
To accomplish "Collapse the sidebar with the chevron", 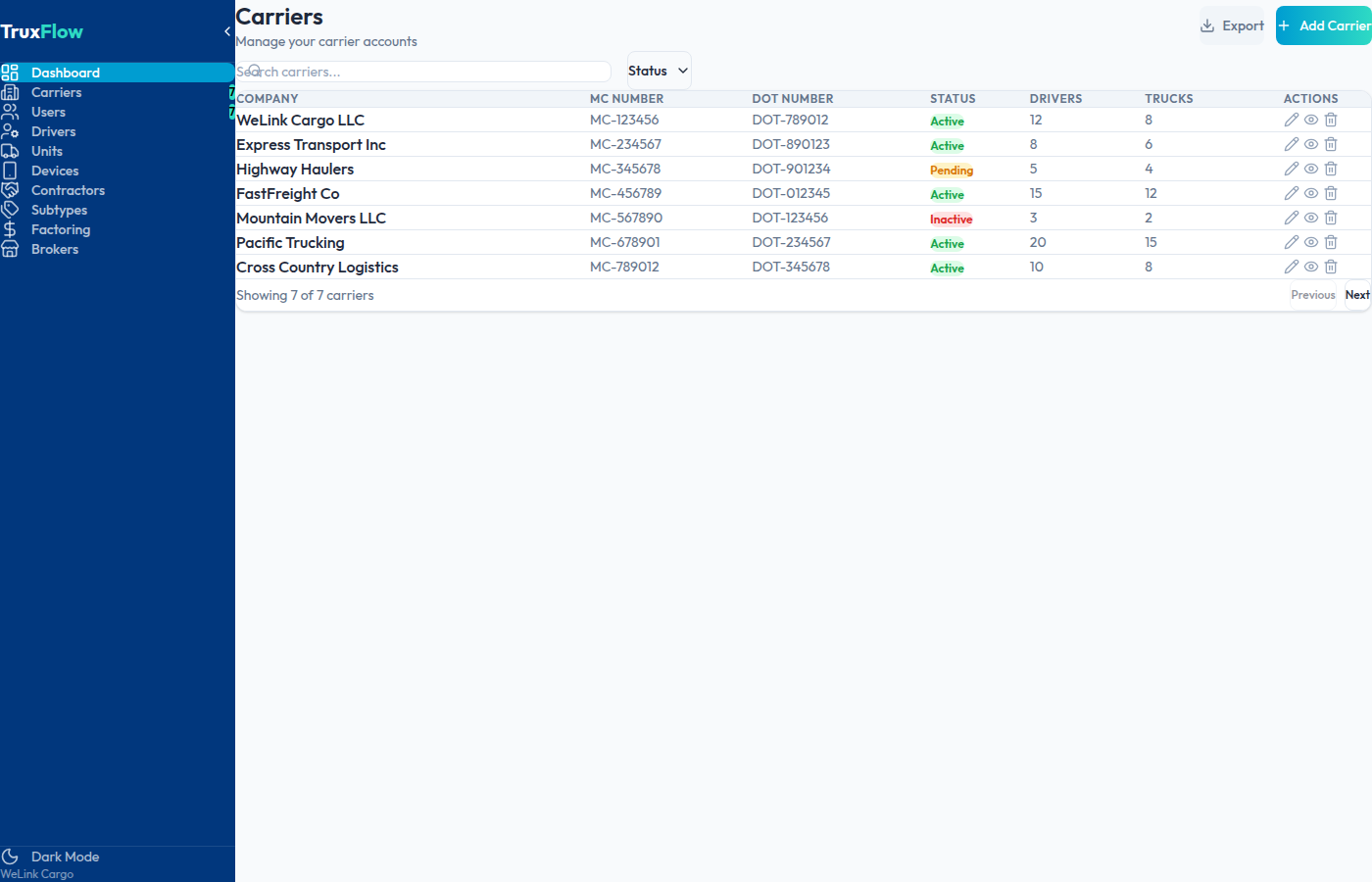I will coord(227,31).
